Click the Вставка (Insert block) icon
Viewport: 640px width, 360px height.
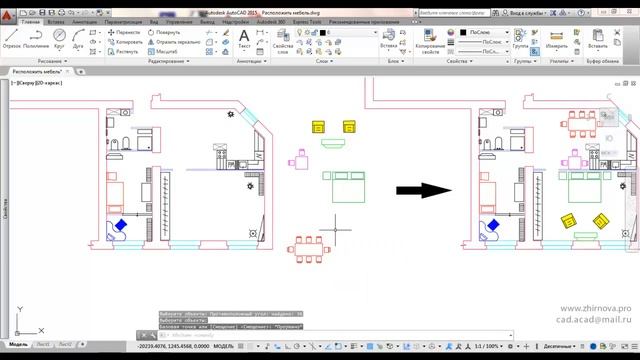(x=389, y=39)
